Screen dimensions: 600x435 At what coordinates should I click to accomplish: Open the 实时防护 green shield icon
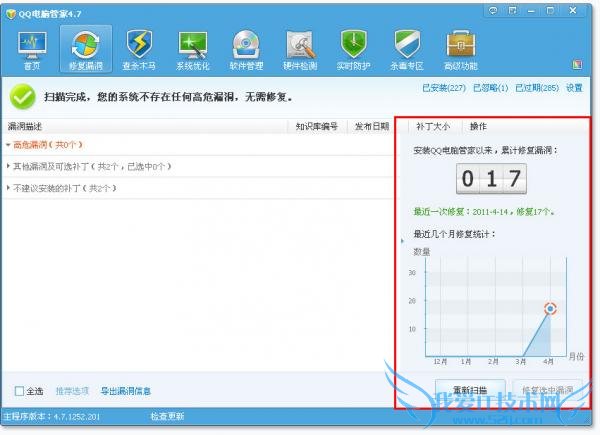click(x=354, y=50)
